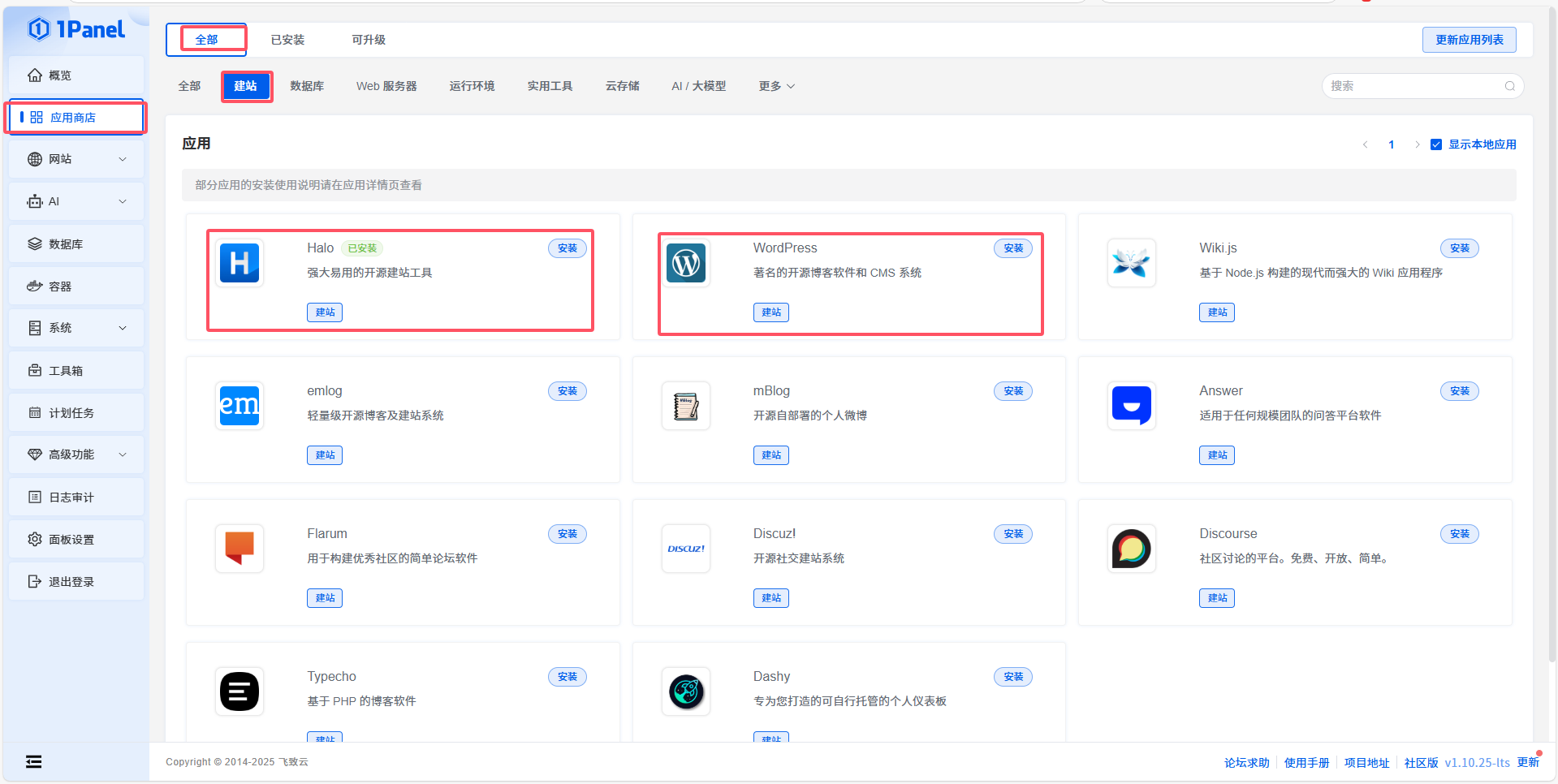
Task: Open the 使用手册 footer link
Action: [1306, 763]
